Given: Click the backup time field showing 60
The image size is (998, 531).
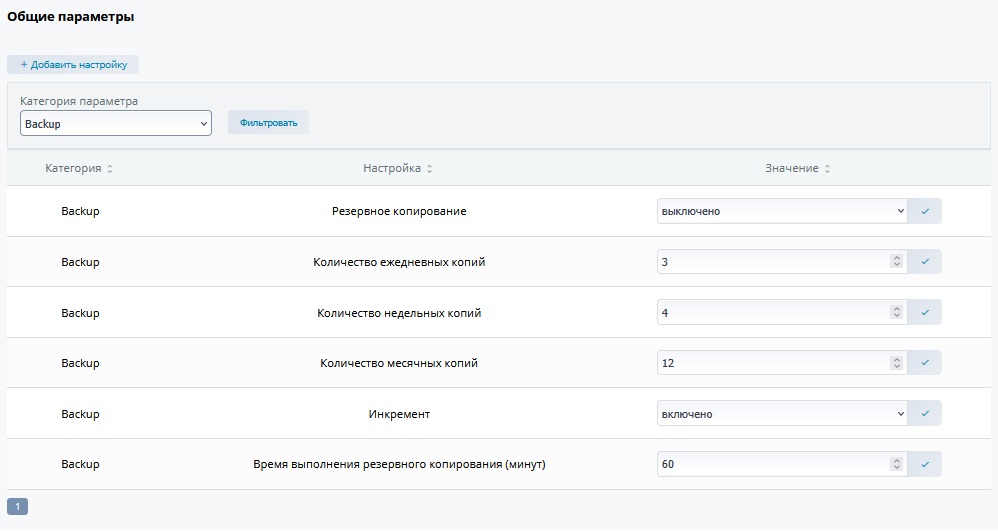Looking at the screenshot, I should coord(770,464).
